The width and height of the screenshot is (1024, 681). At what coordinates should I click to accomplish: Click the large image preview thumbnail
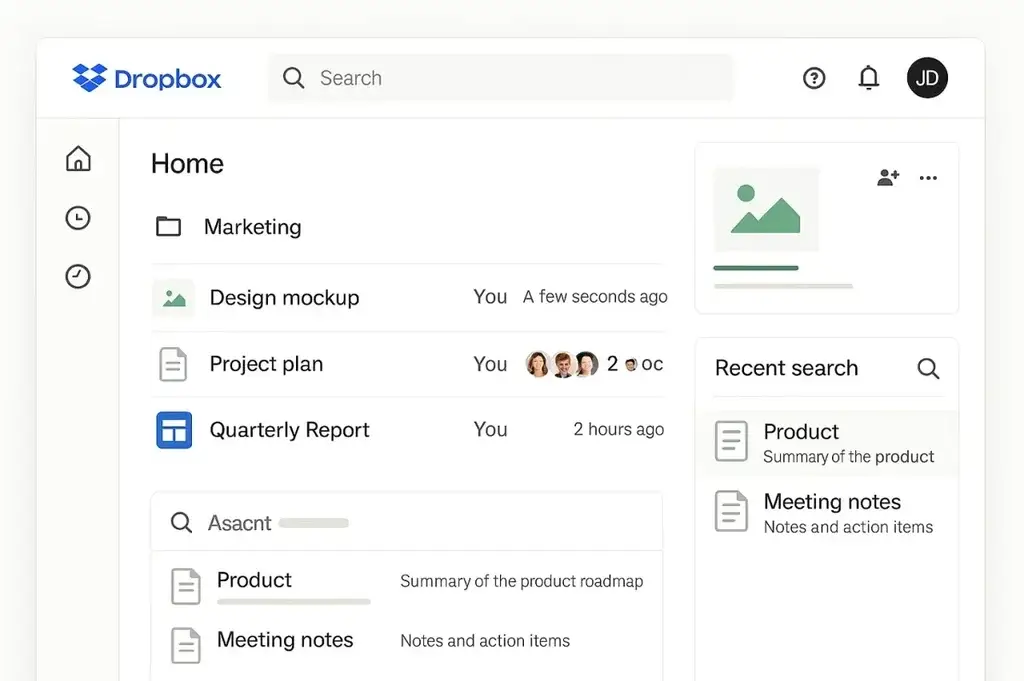click(x=766, y=210)
